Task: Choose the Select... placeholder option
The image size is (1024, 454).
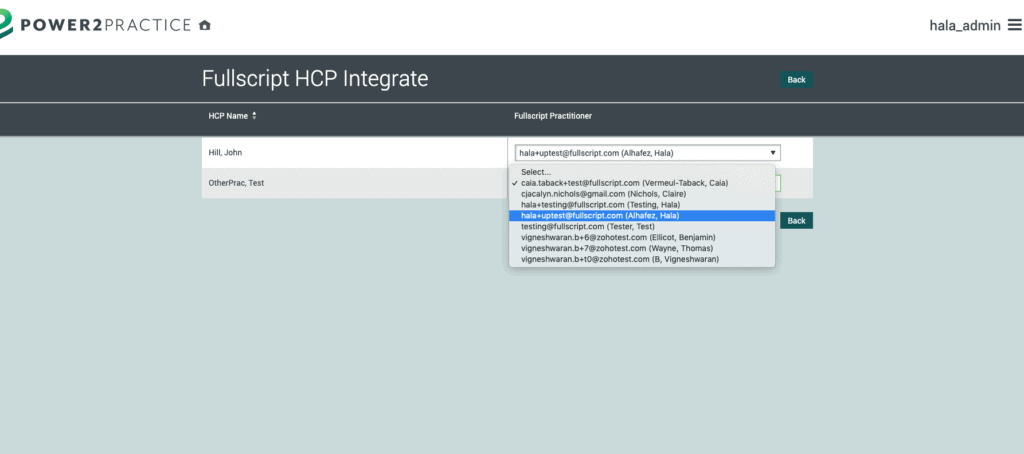Action: point(642,172)
